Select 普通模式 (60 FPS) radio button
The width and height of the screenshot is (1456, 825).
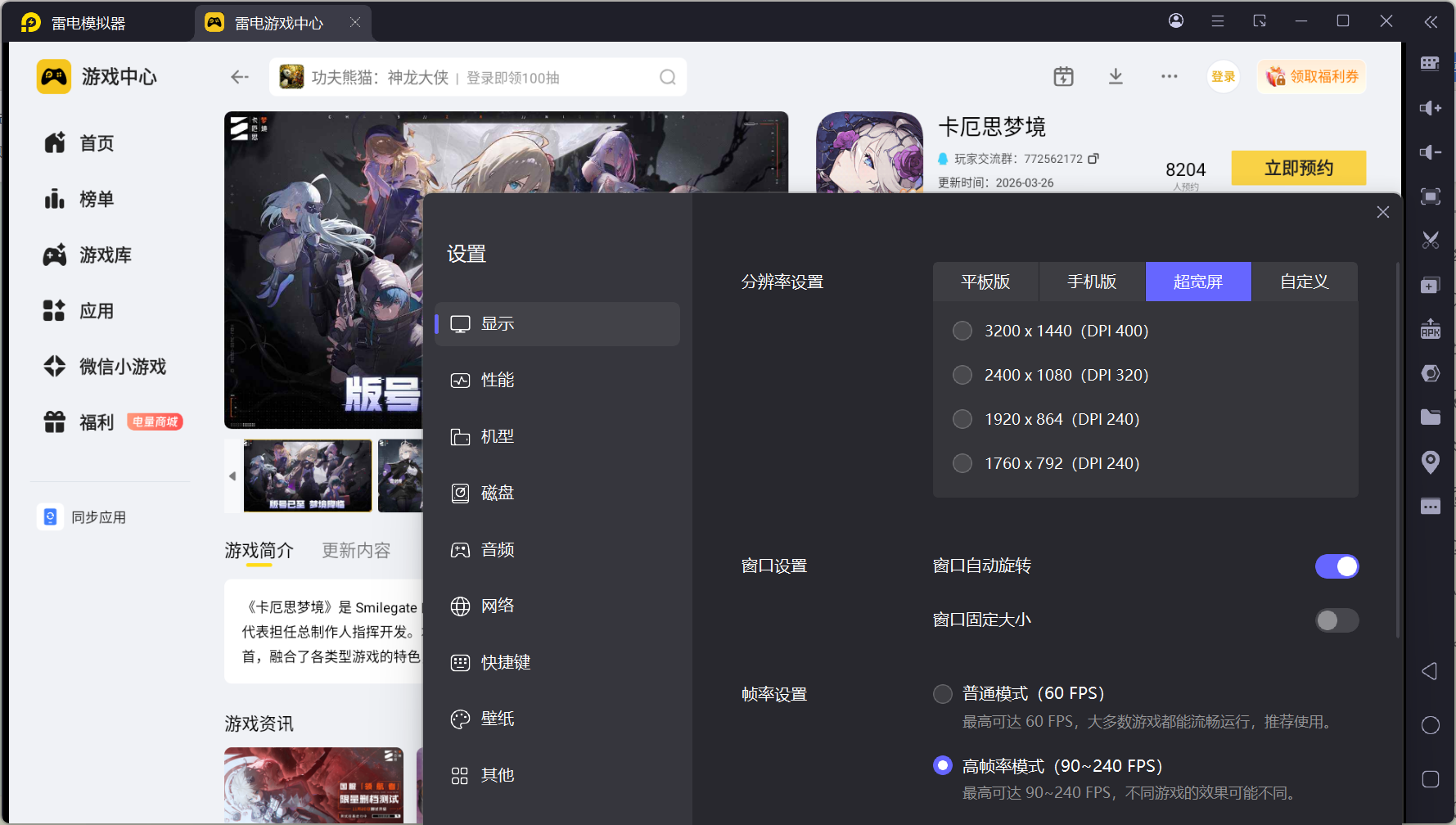click(943, 694)
